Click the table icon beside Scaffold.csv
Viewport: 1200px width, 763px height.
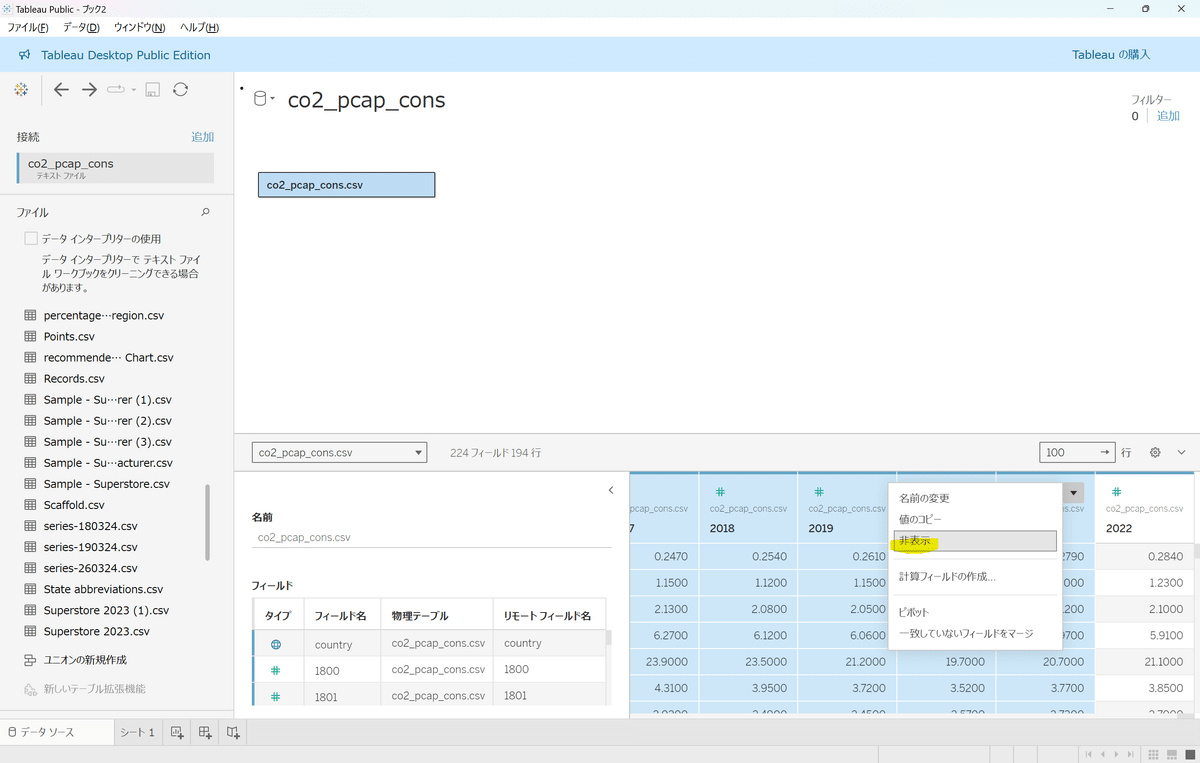coord(30,505)
